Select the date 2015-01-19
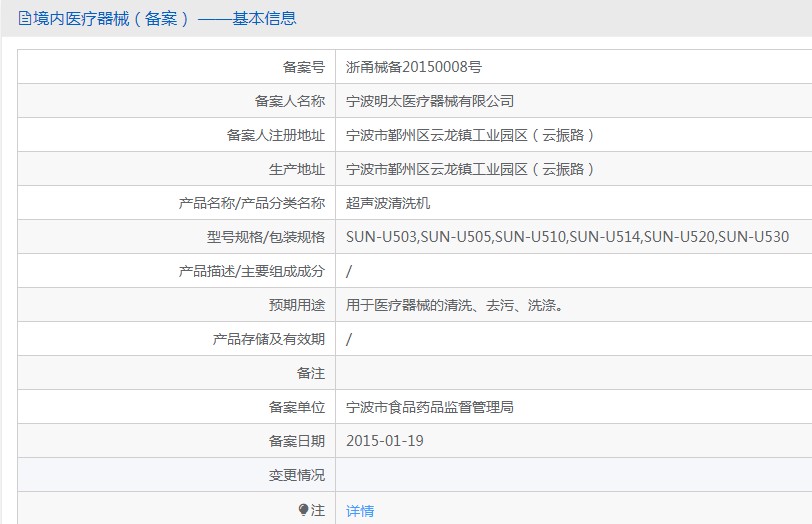Screen dimensions: 812x524 [385, 441]
